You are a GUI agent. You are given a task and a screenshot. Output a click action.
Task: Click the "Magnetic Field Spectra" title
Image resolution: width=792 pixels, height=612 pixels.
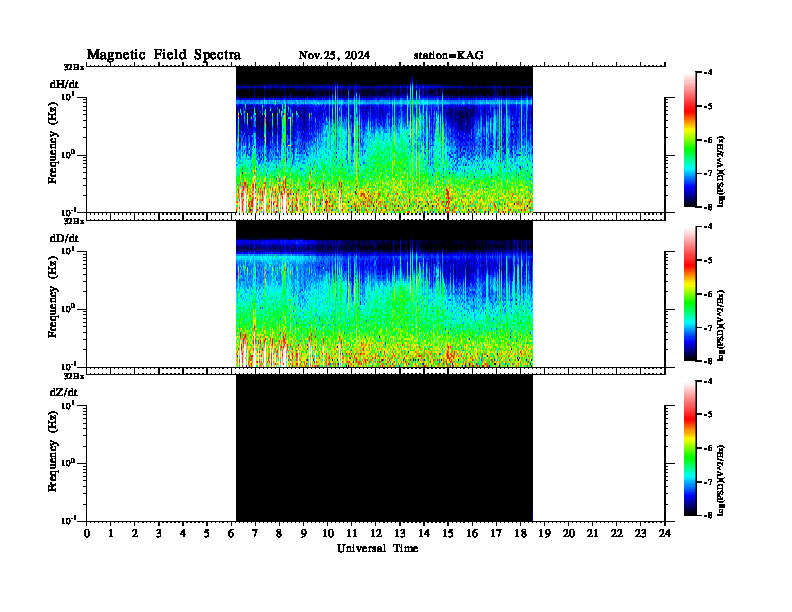[x=164, y=55]
